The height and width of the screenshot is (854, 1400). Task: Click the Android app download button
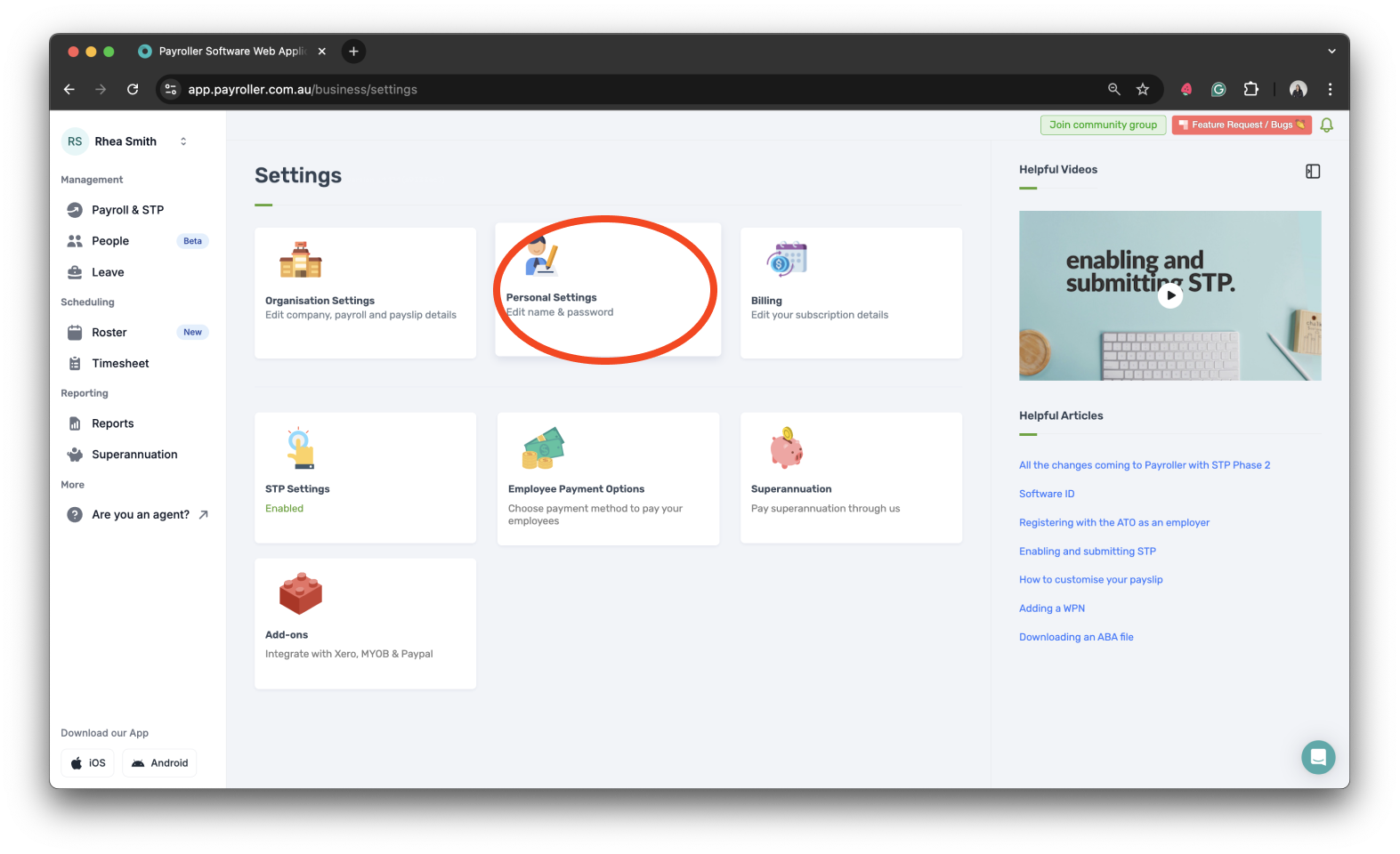coord(159,763)
